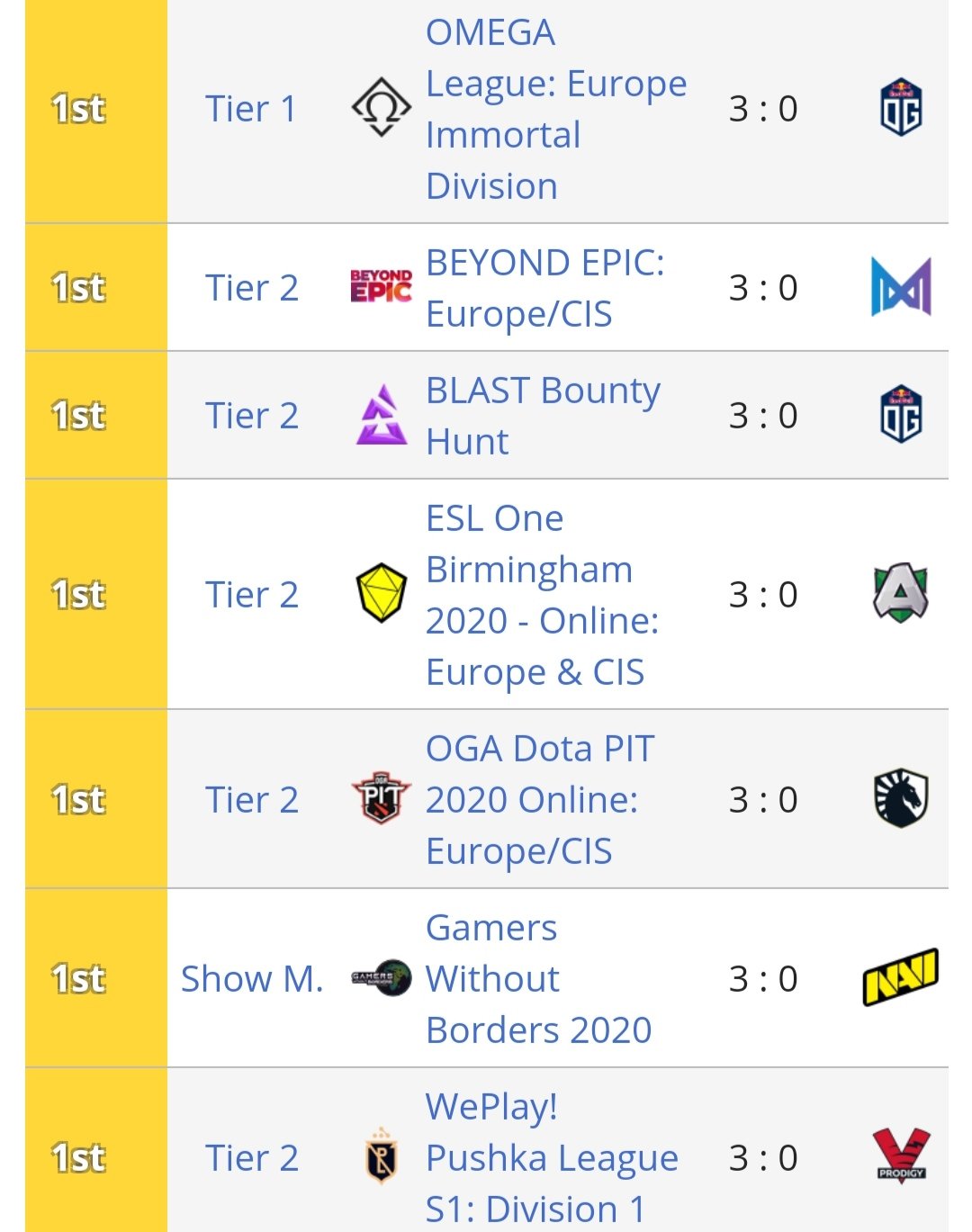972x1232 pixels.
Task: Click the Team Liquid horse logo
Action: pos(900,798)
